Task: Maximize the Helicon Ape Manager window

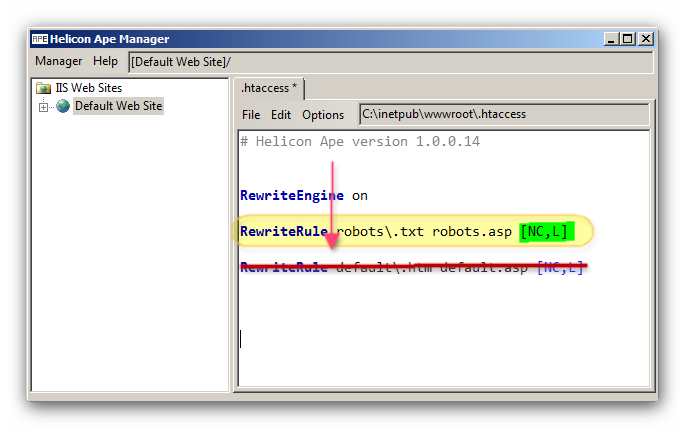Action: click(x=627, y=39)
